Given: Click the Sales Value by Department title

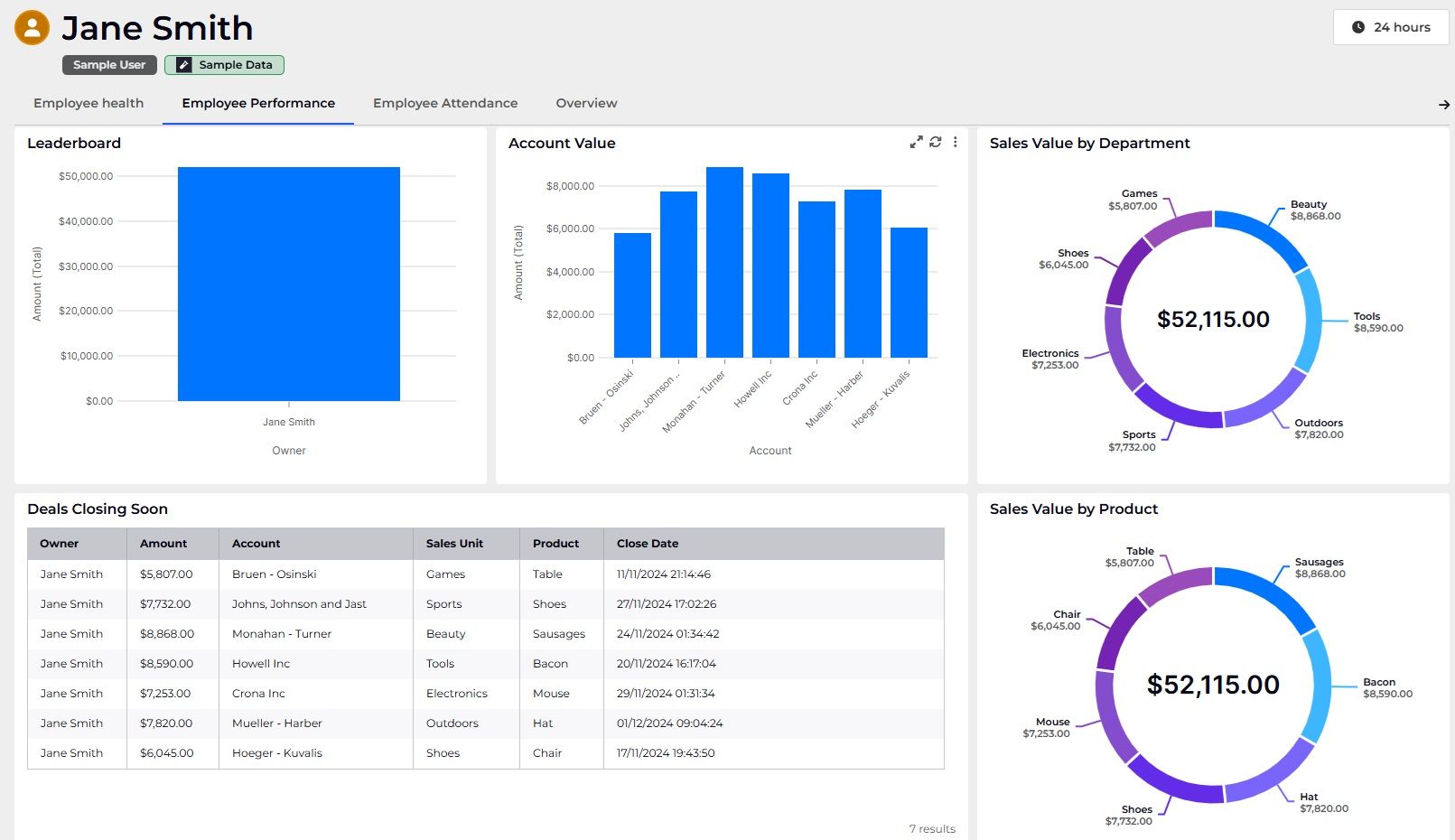Looking at the screenshot, I should click(x=1089, y=143).
